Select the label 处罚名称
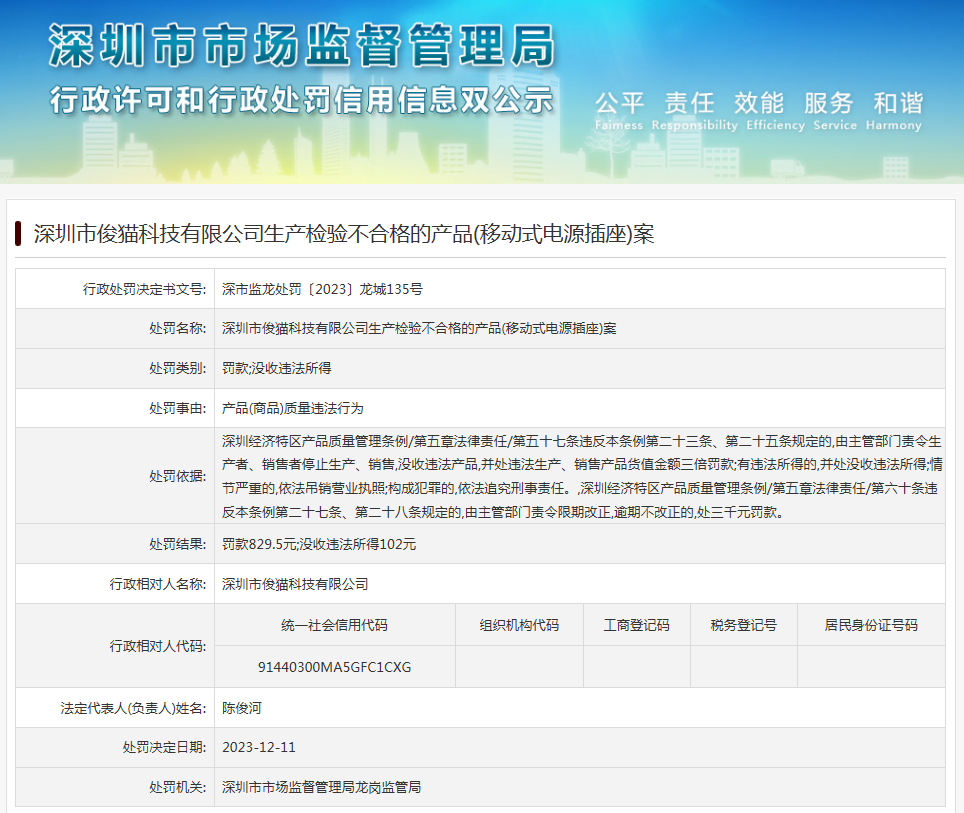The image size is (964, 813). [x=178, y=328]
